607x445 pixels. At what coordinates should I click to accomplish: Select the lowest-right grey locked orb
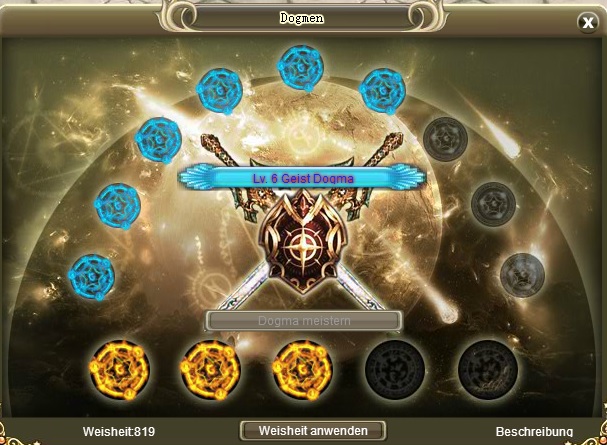[522, 275]
